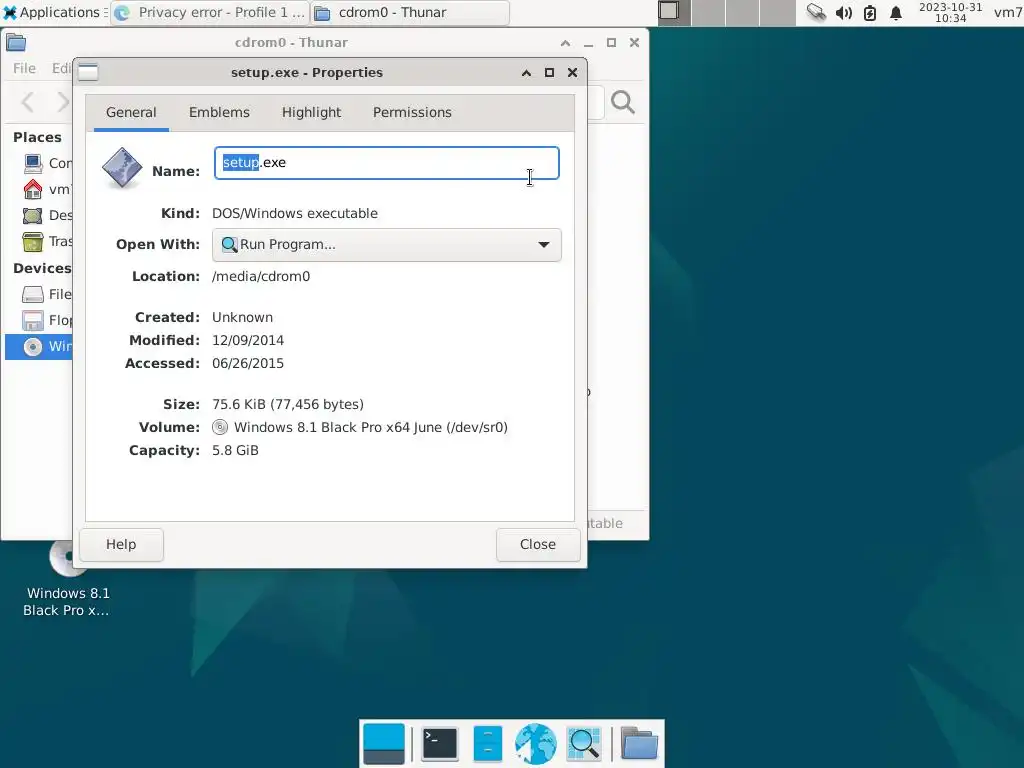This screenshot has width=1024, height=768.
Task: Click the network connection tray icon
Action: [816, 12]
